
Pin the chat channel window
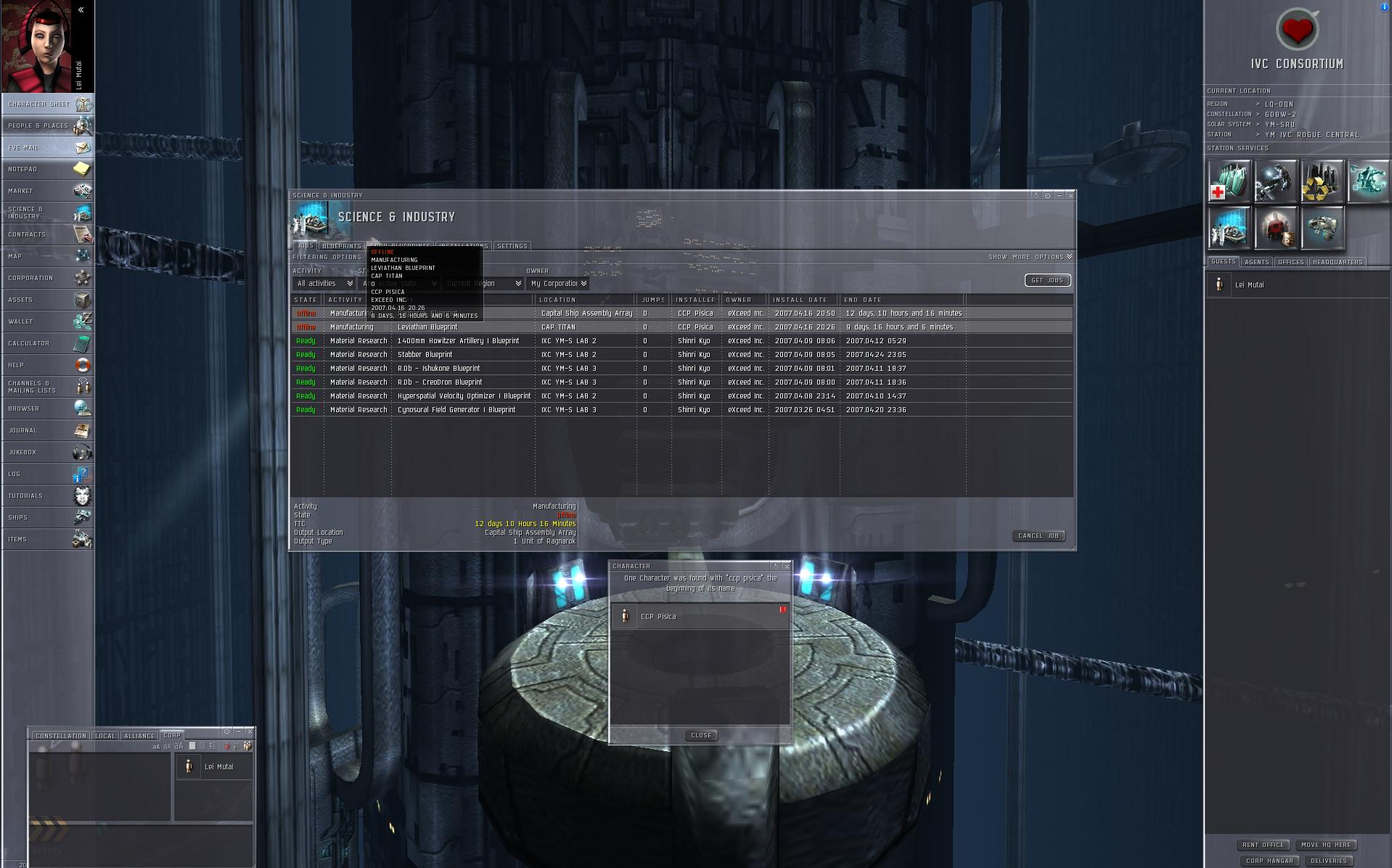tap(226, 732)
